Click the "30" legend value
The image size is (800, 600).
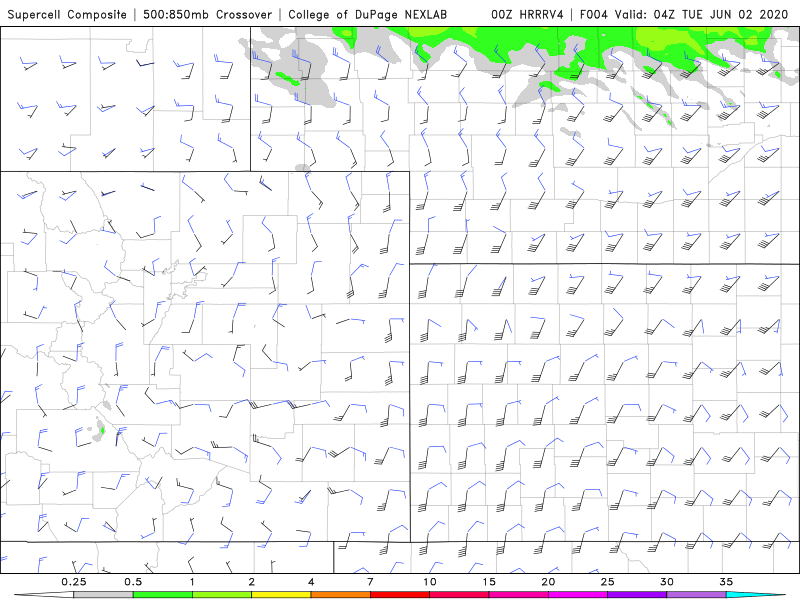[666, 582]
